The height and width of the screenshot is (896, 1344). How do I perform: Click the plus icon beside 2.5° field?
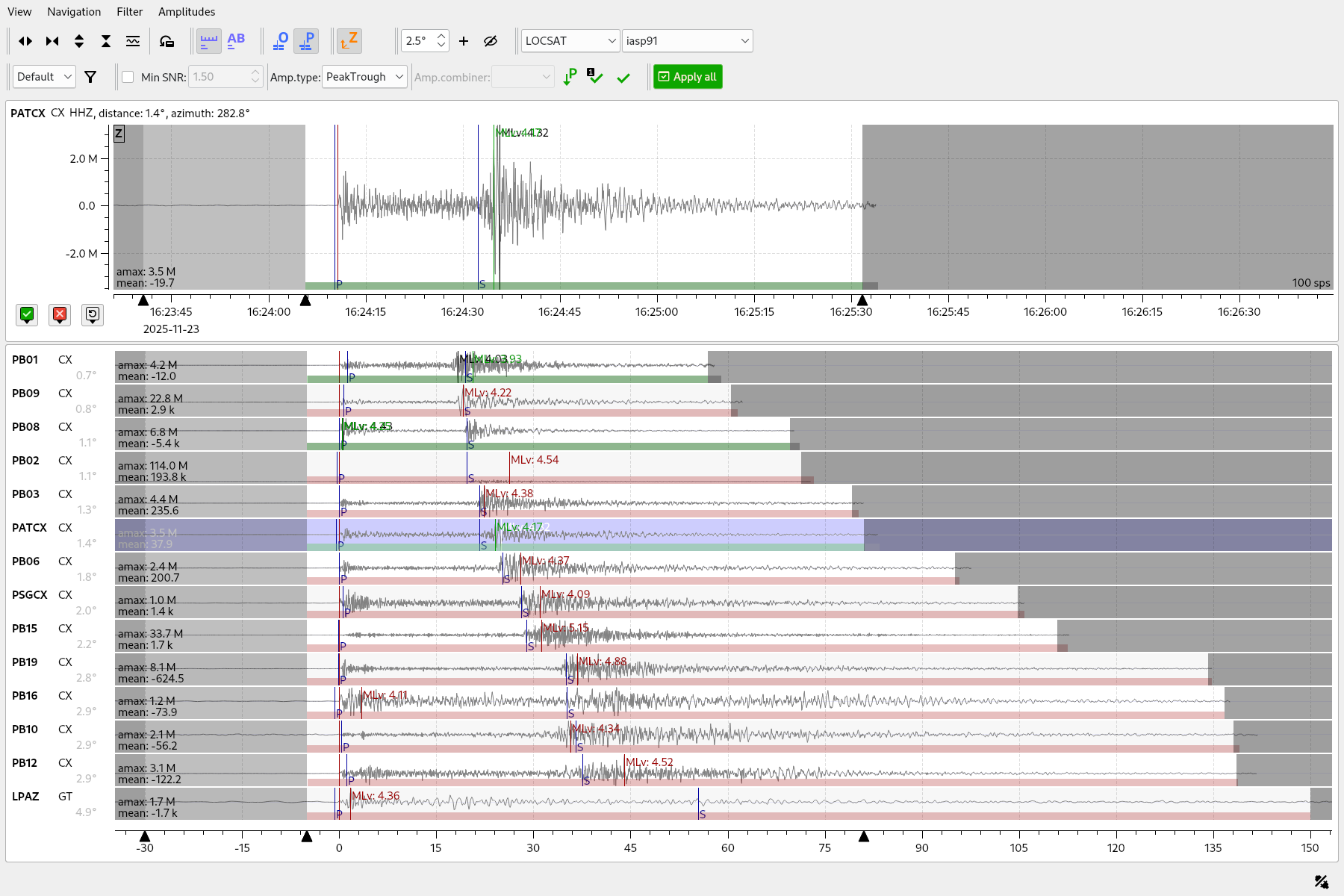point(464,41)
